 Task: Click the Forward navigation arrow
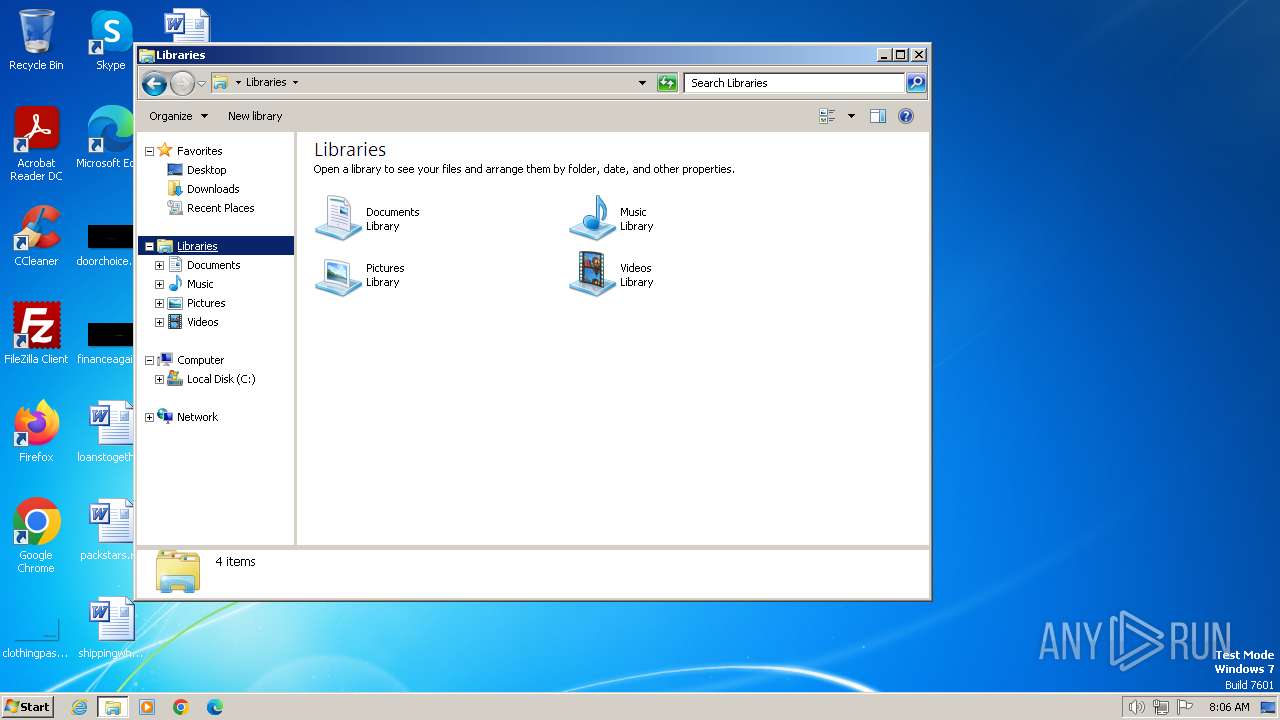pos(182,83)
